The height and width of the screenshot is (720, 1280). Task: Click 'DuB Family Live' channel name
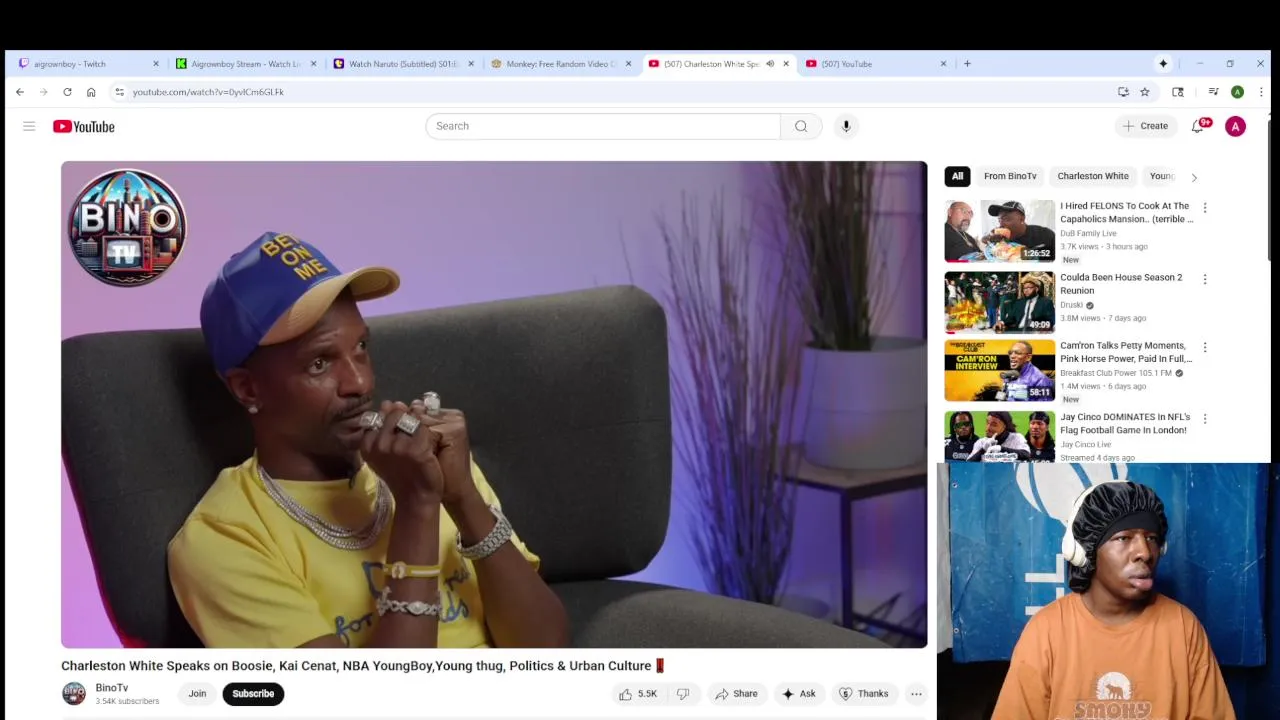1088,234
